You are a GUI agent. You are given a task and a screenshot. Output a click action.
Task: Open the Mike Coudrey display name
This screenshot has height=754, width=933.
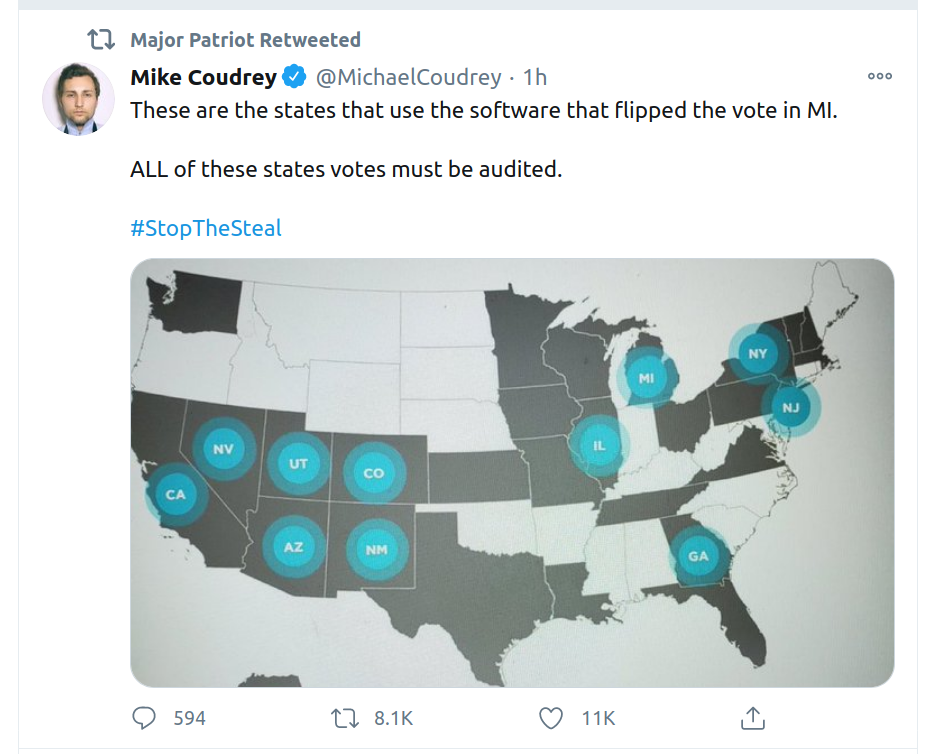point(203,77)
